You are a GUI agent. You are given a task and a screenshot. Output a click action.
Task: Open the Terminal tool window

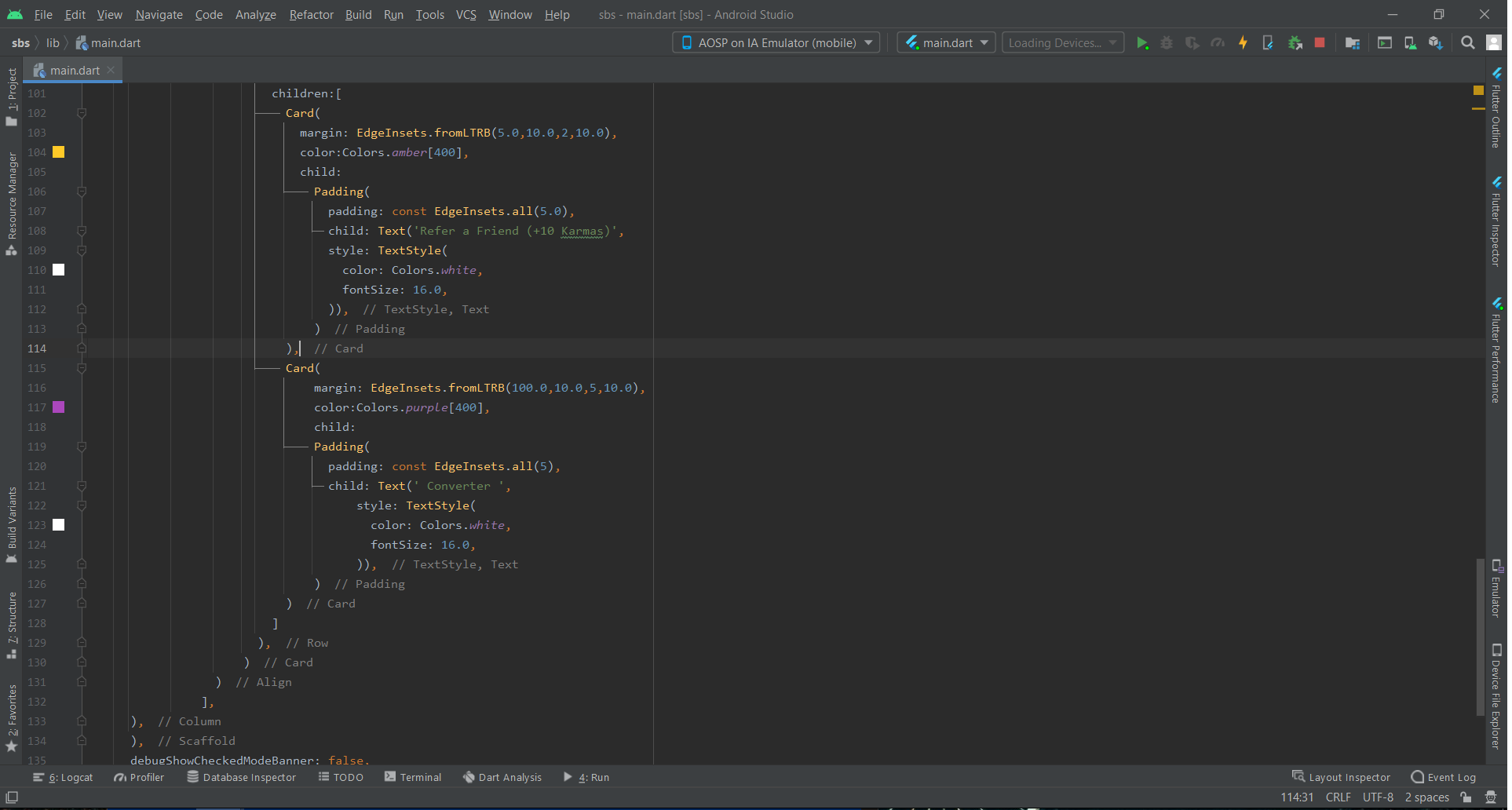tap(413, 777)
